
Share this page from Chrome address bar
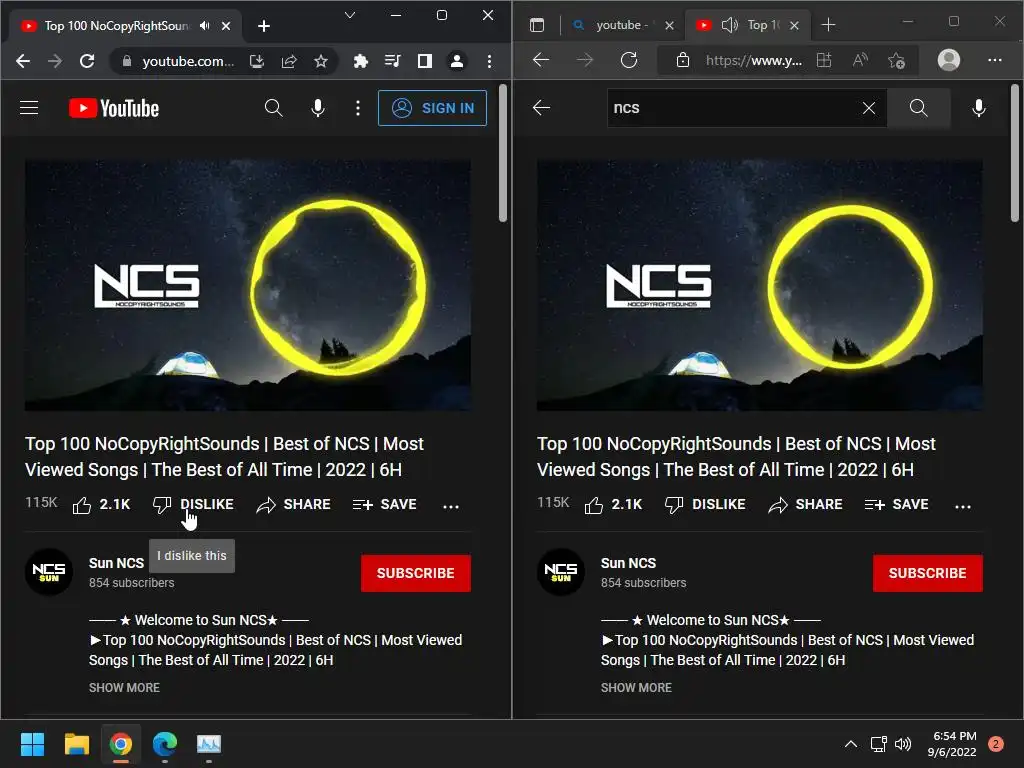(x=289, y=61)
